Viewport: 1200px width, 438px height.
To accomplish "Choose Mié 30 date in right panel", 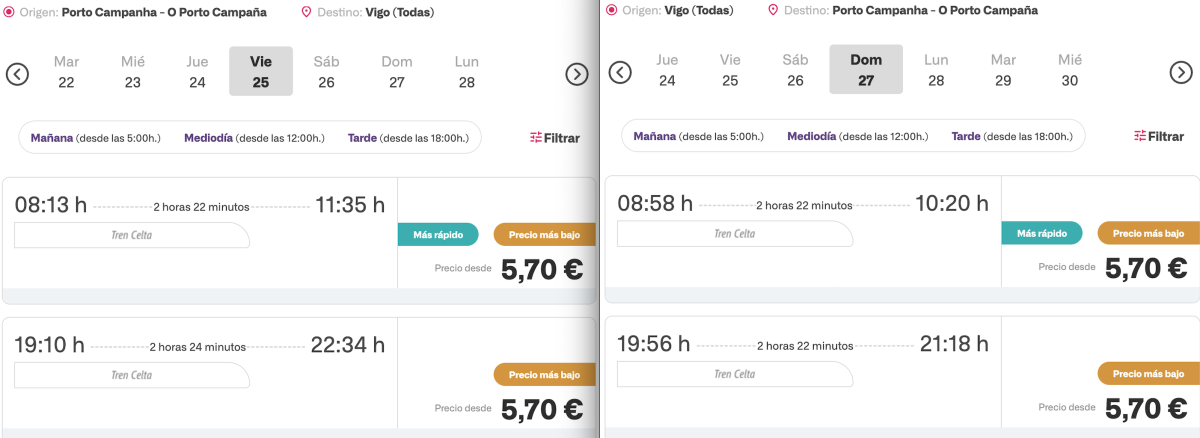I will [x=1070, y=70].
